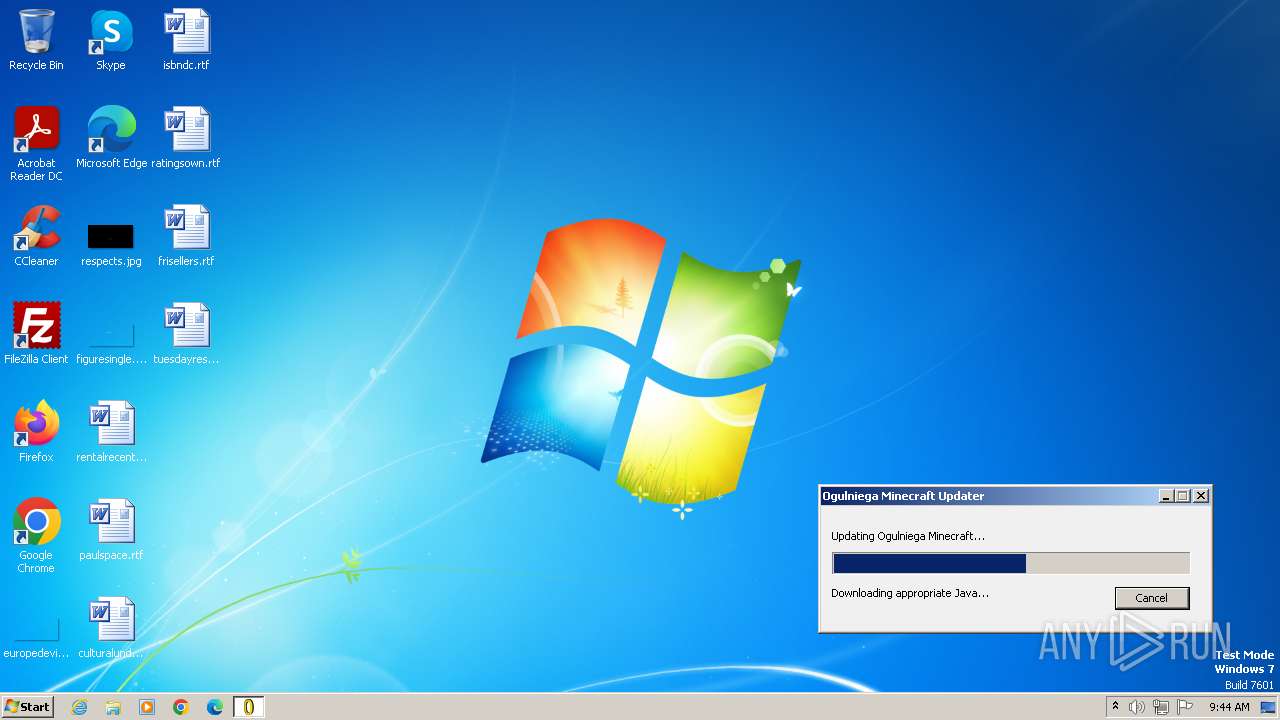
Task: Open Windows Explorer from taskbar
Action: [x=113, y=707]
